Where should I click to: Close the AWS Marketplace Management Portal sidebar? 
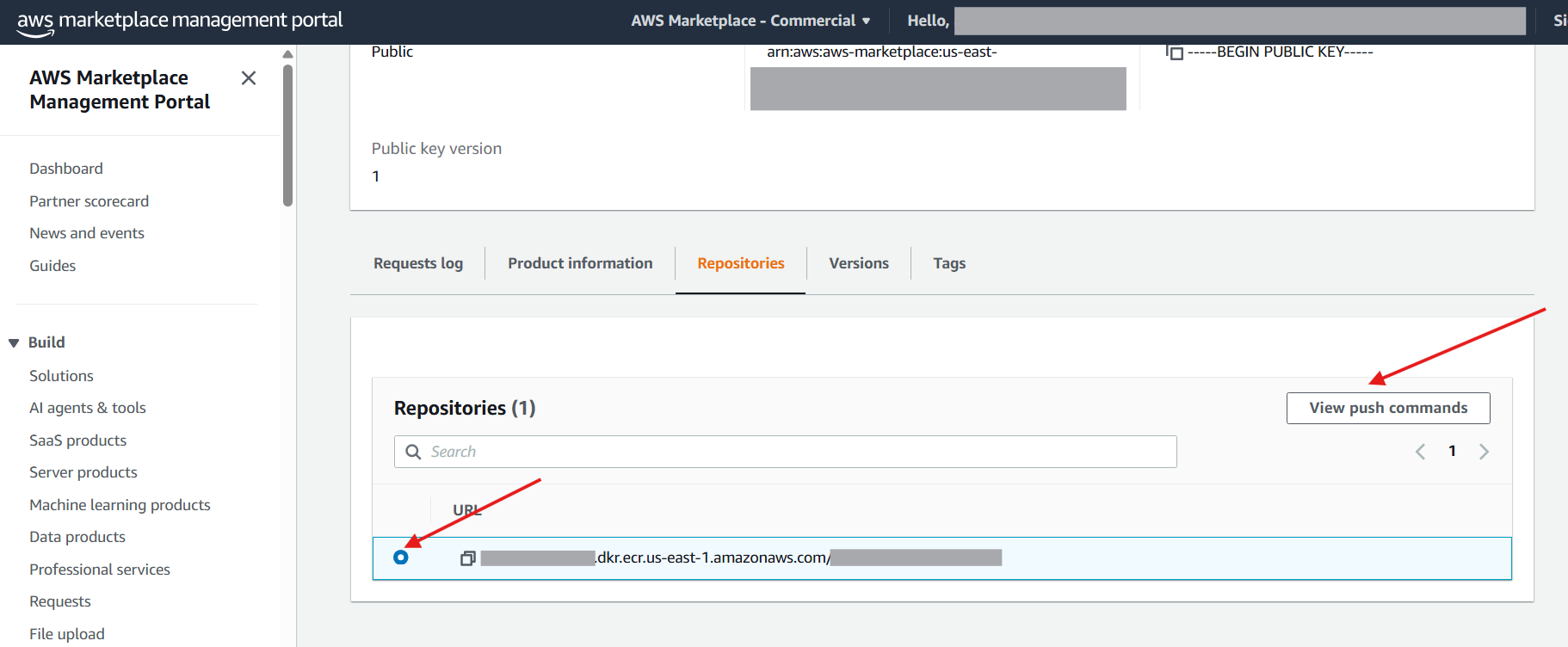(x=249, y=78)
